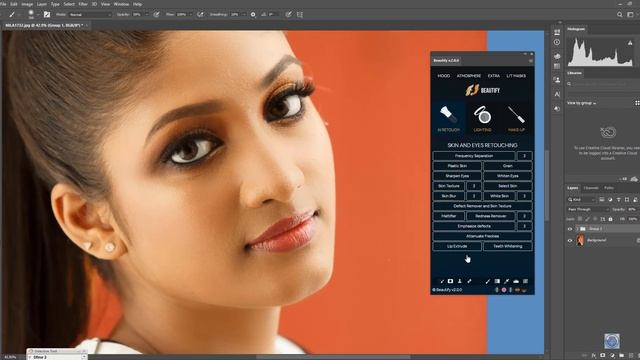Click the Frequency Separation value field

click(x=525, y=156)
